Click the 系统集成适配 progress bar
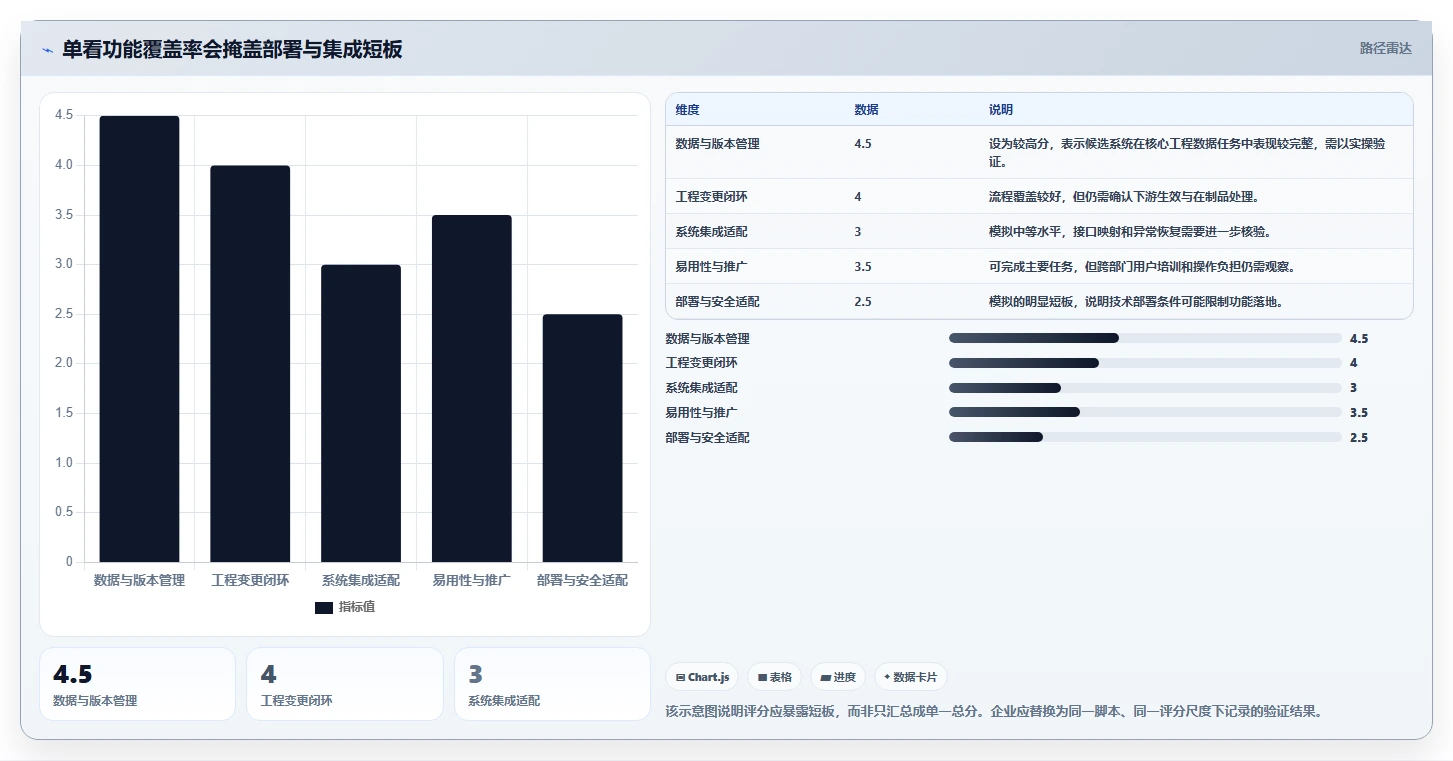Screen dimensions: 1453x761 [1145, 388]
